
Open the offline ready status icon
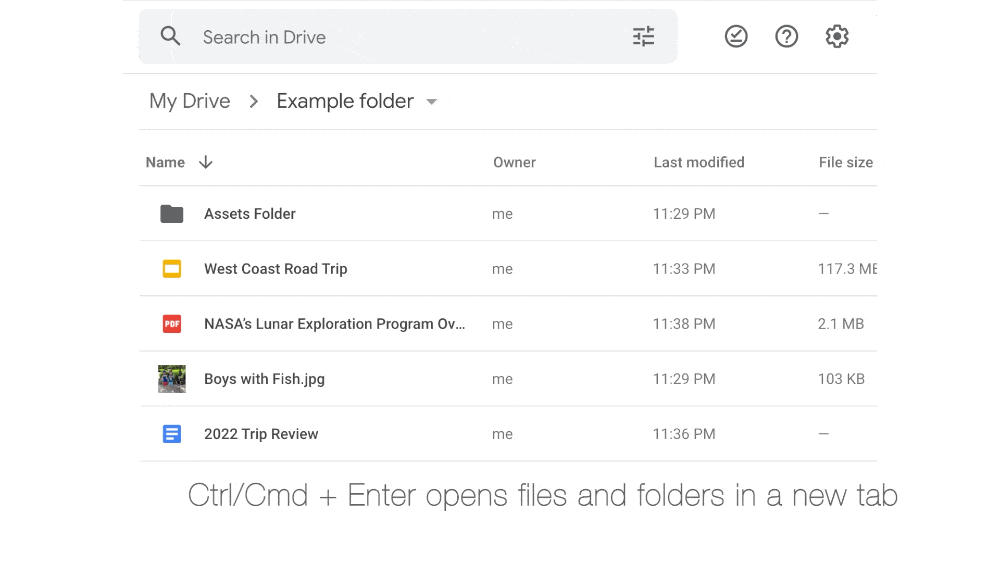tap(736, 37)
